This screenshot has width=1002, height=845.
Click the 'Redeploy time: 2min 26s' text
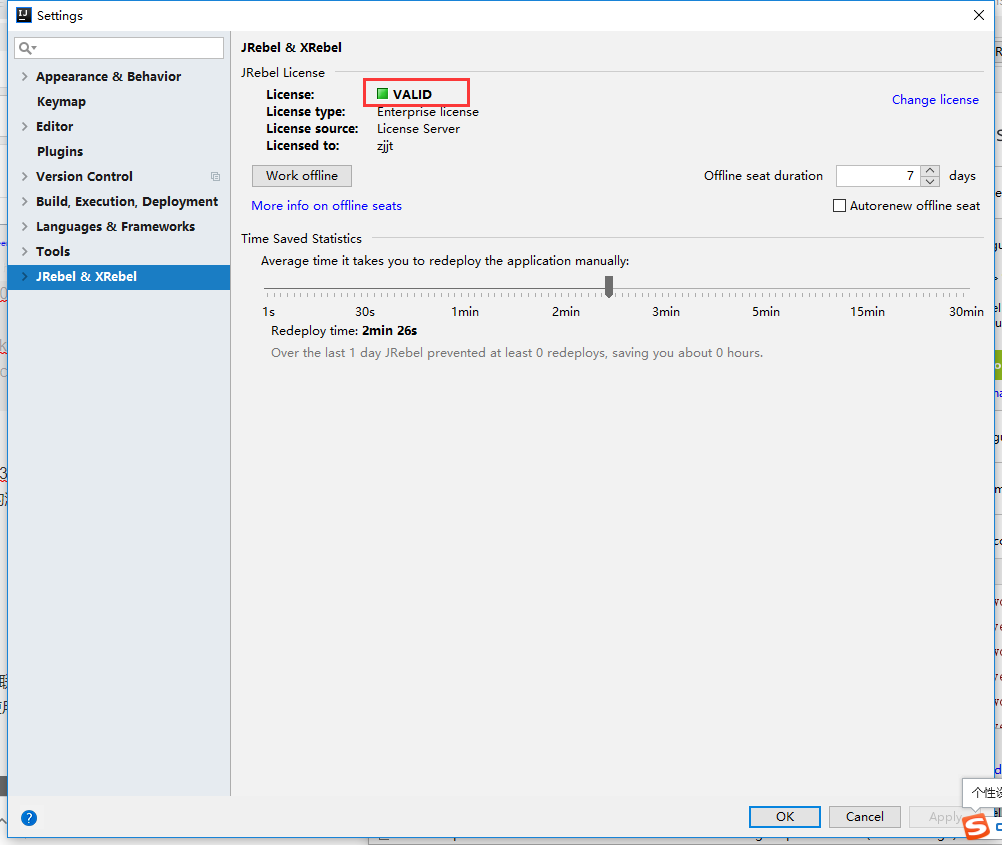coord(344,331)
